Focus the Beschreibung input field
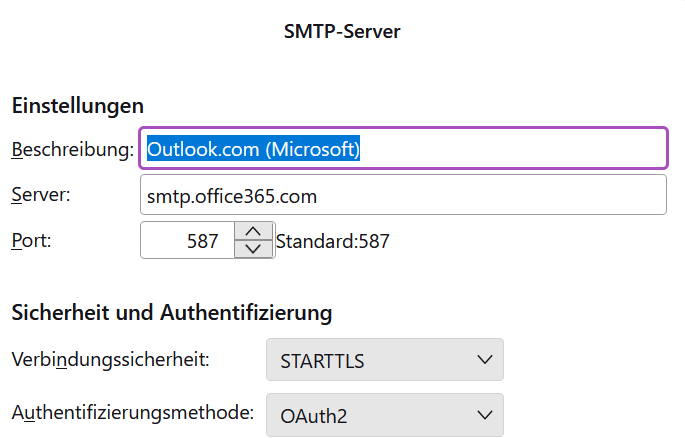 coord(510,149)
